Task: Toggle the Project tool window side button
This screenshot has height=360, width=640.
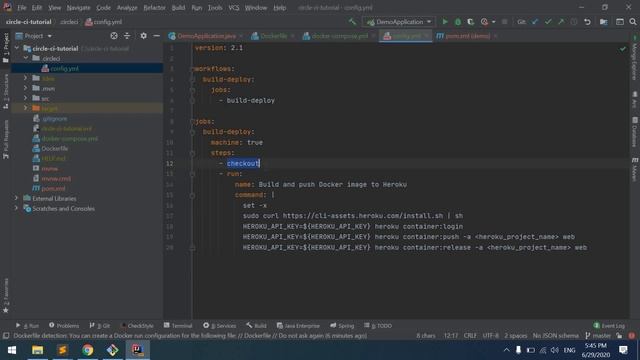Action: [x=6, y=48]
